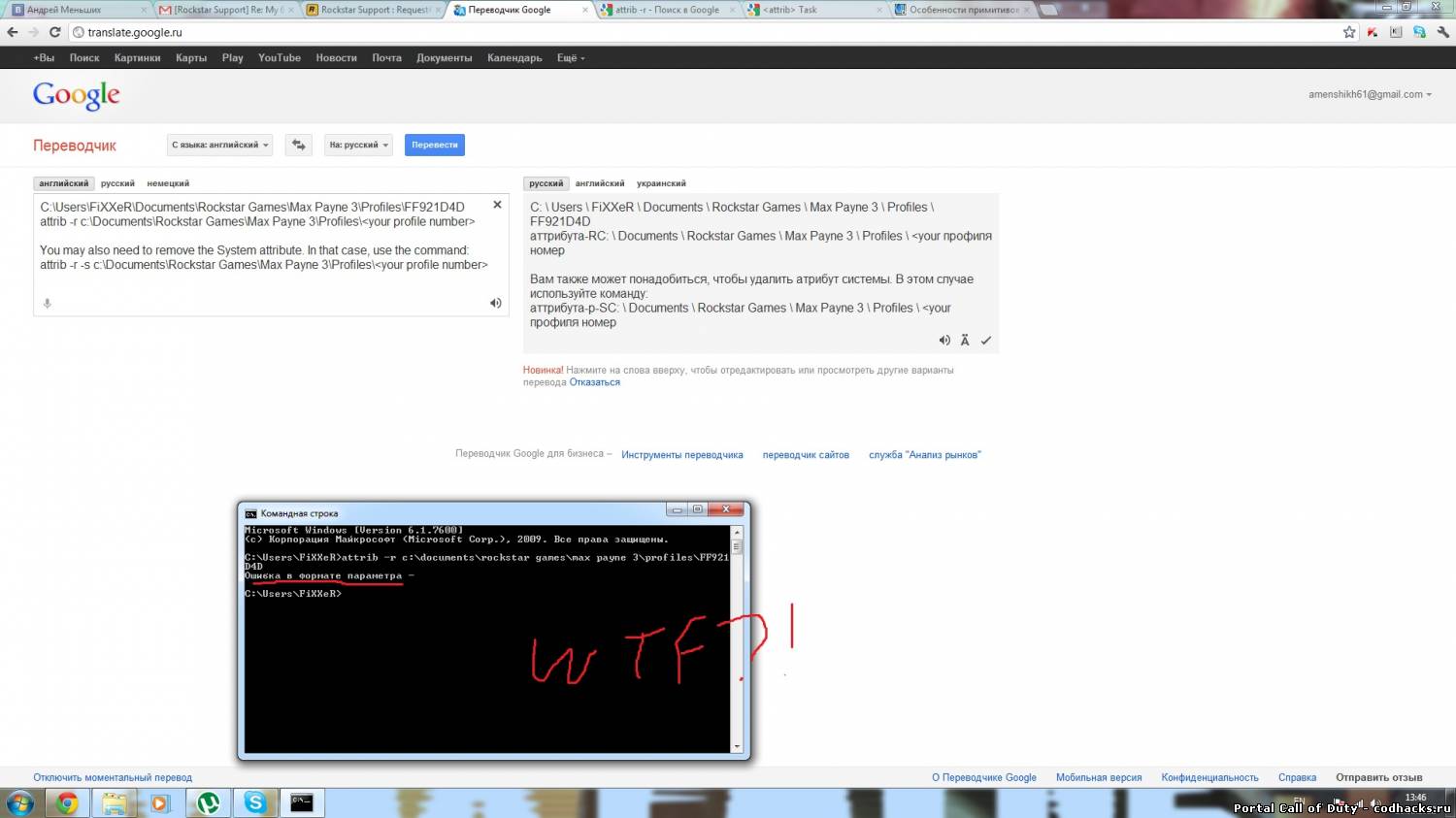Open 'служба "Анализ рынков"' link
Screen dimensions: 1456x818
click(925, 455)
